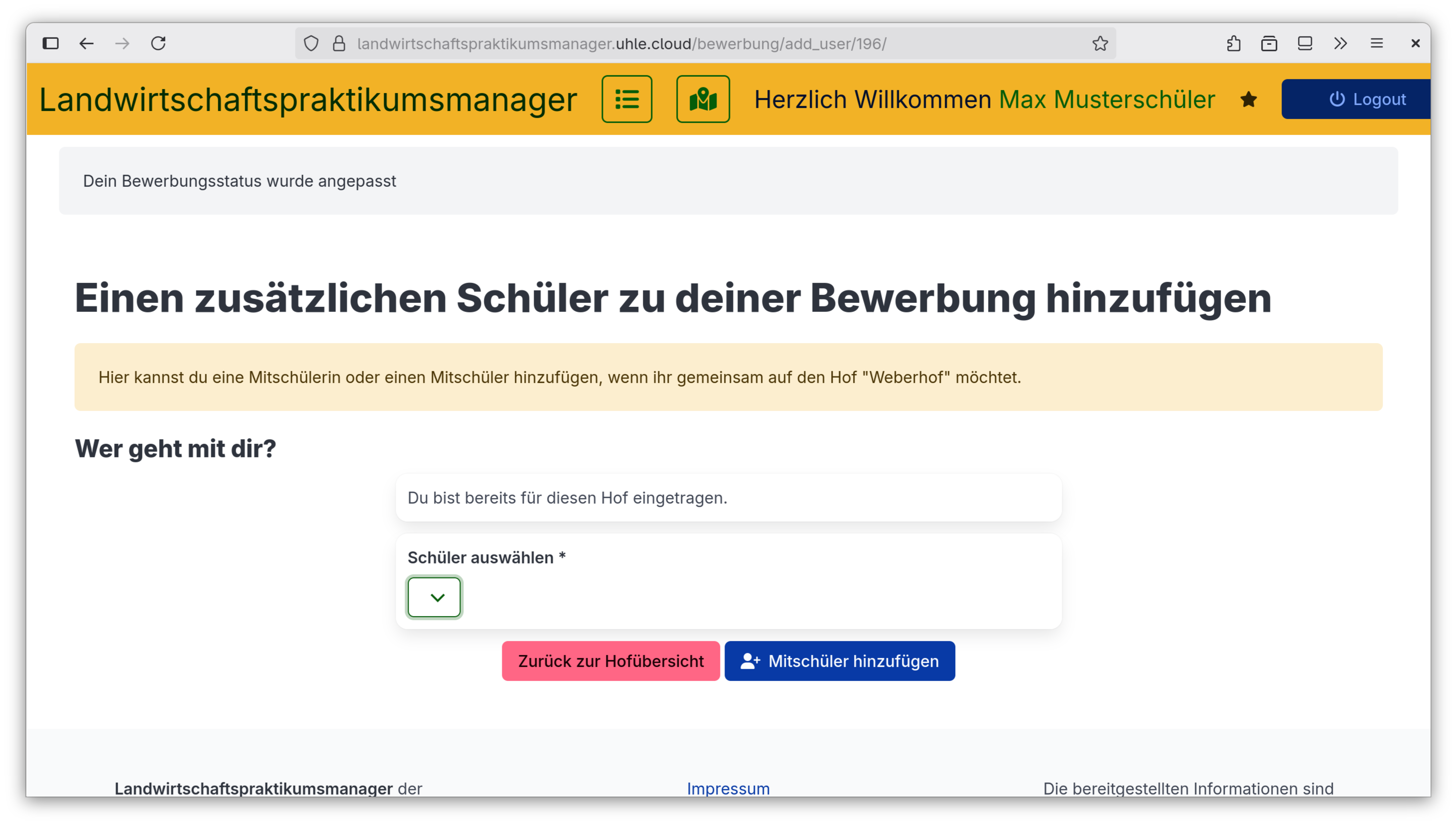Open the tab overview square at top left
Viewport: 1456px width, 825px height.
(x=51, y=43)
